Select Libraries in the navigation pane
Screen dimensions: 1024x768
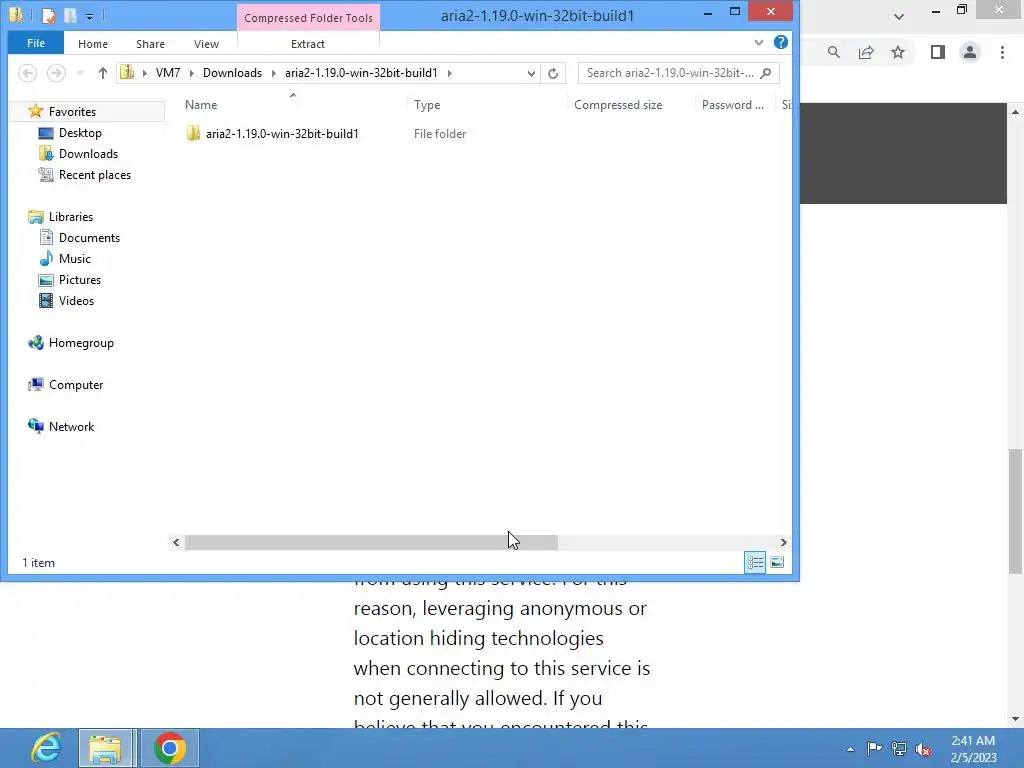click(x=71, y=217)
